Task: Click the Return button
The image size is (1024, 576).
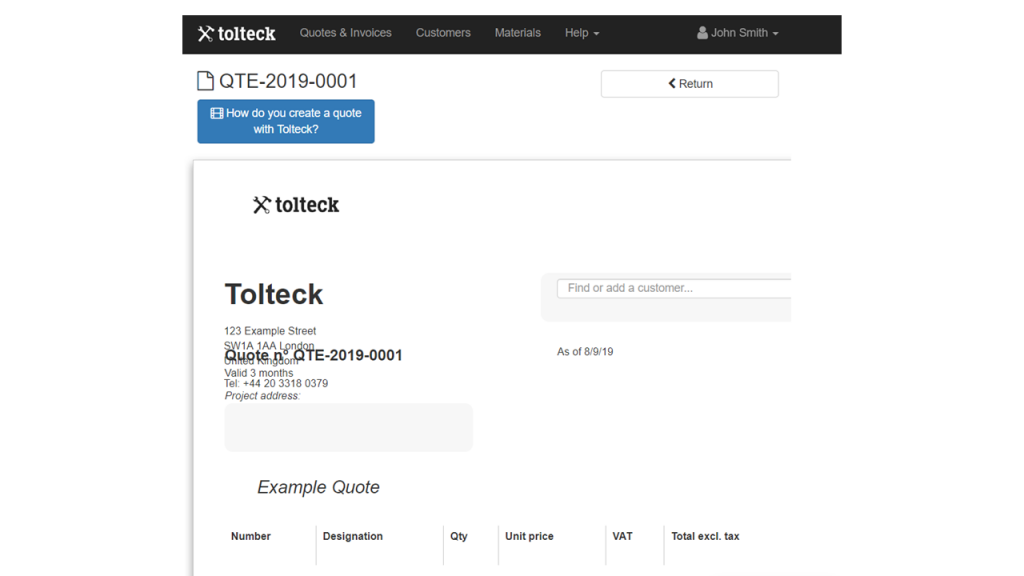Action: tap(690, 84)
